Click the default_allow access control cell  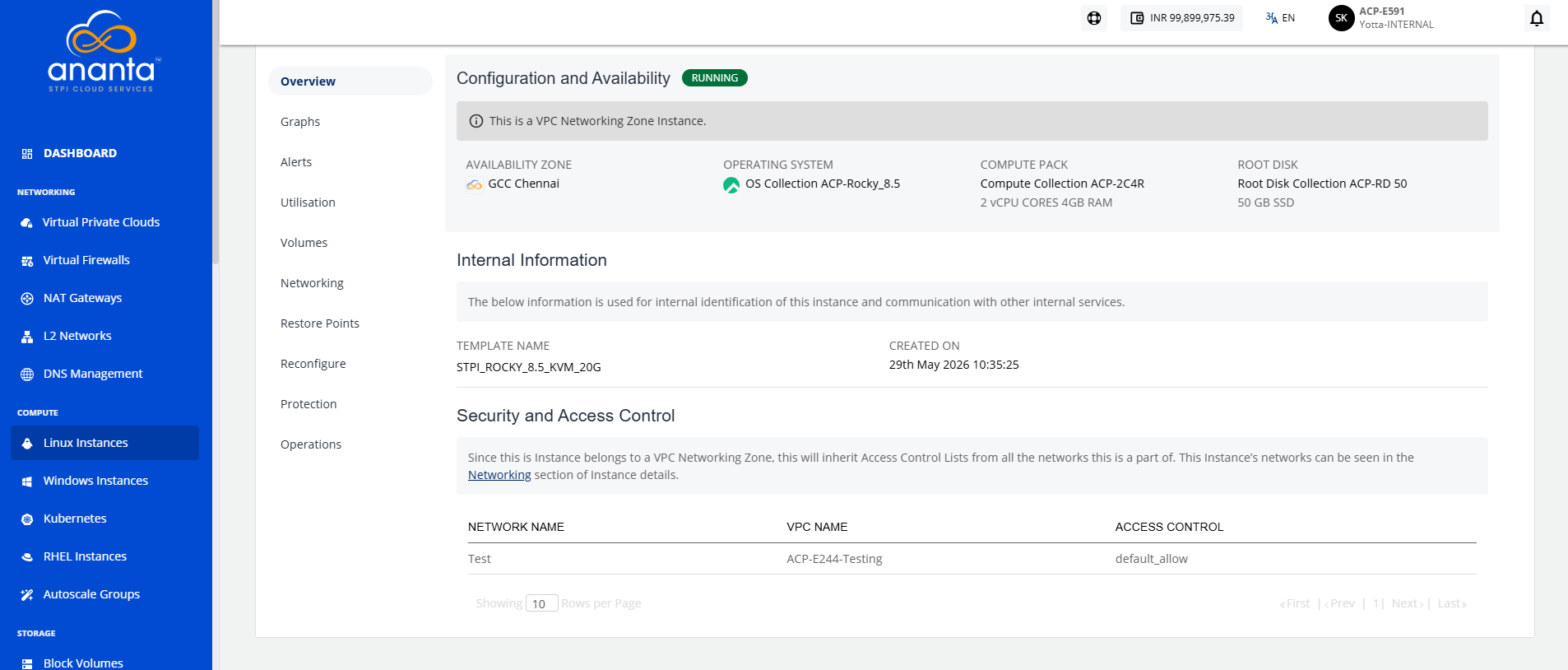point(1151,559)
